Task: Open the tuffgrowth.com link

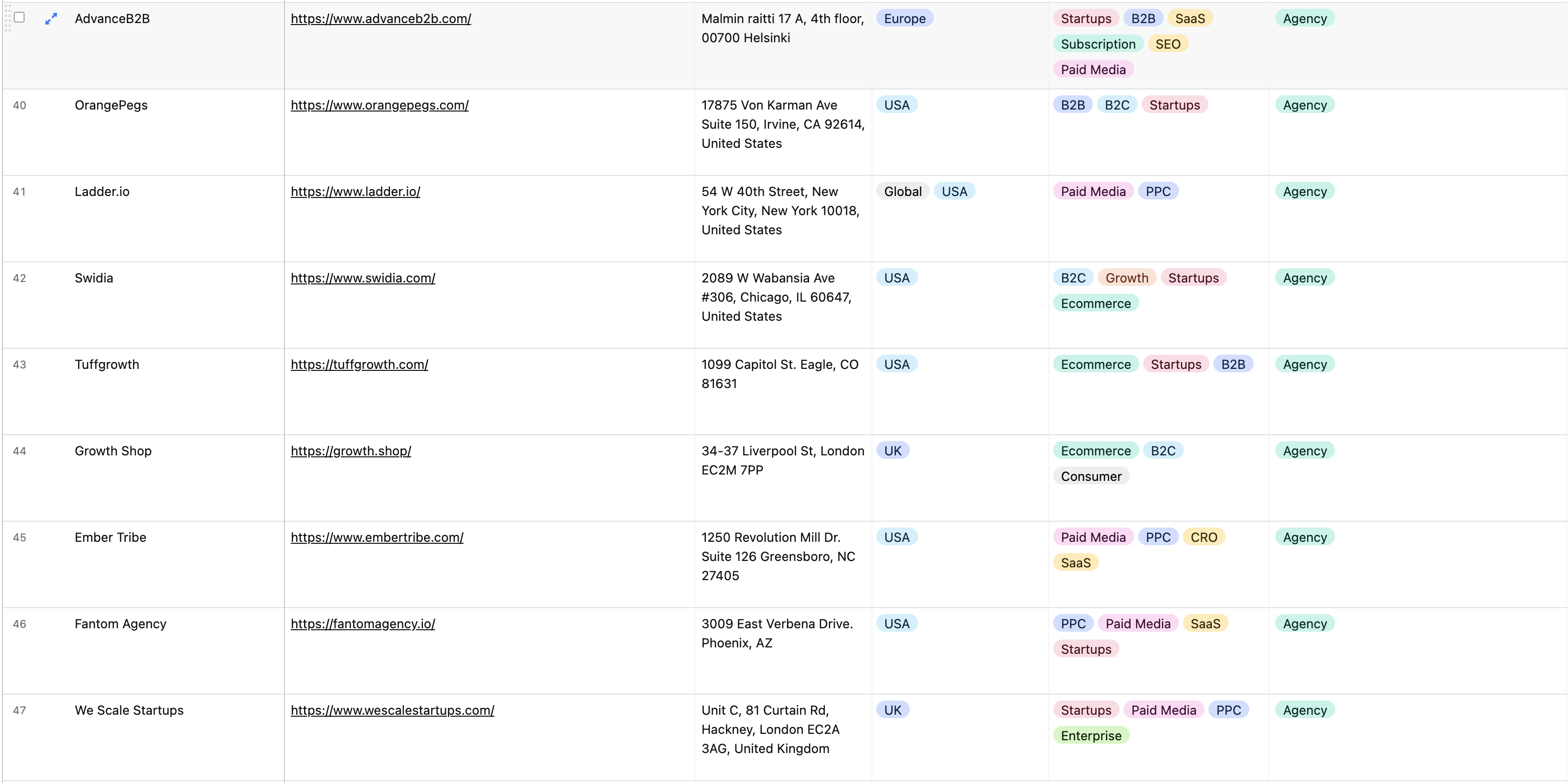Action: point(359,364)
